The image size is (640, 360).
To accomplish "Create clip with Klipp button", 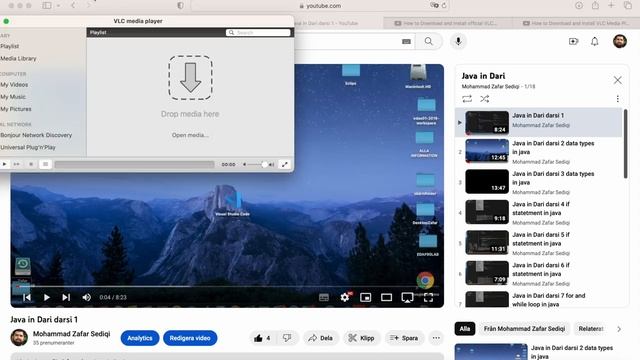I will pyautogui.click(x=361, y=338).
